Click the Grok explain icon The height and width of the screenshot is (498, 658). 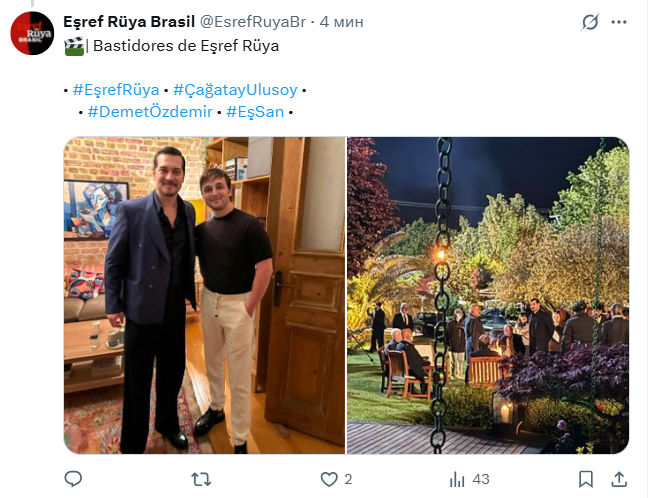click(x=591, y=21)
